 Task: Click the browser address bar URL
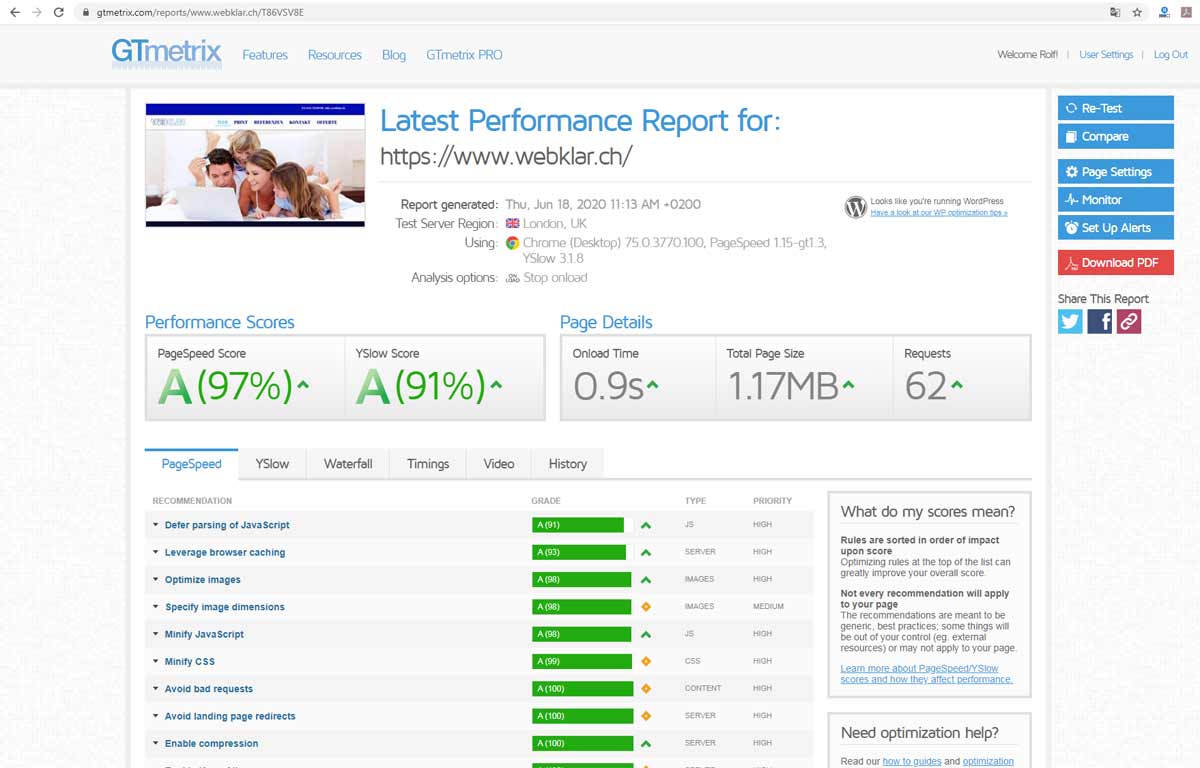click(200, 12)
